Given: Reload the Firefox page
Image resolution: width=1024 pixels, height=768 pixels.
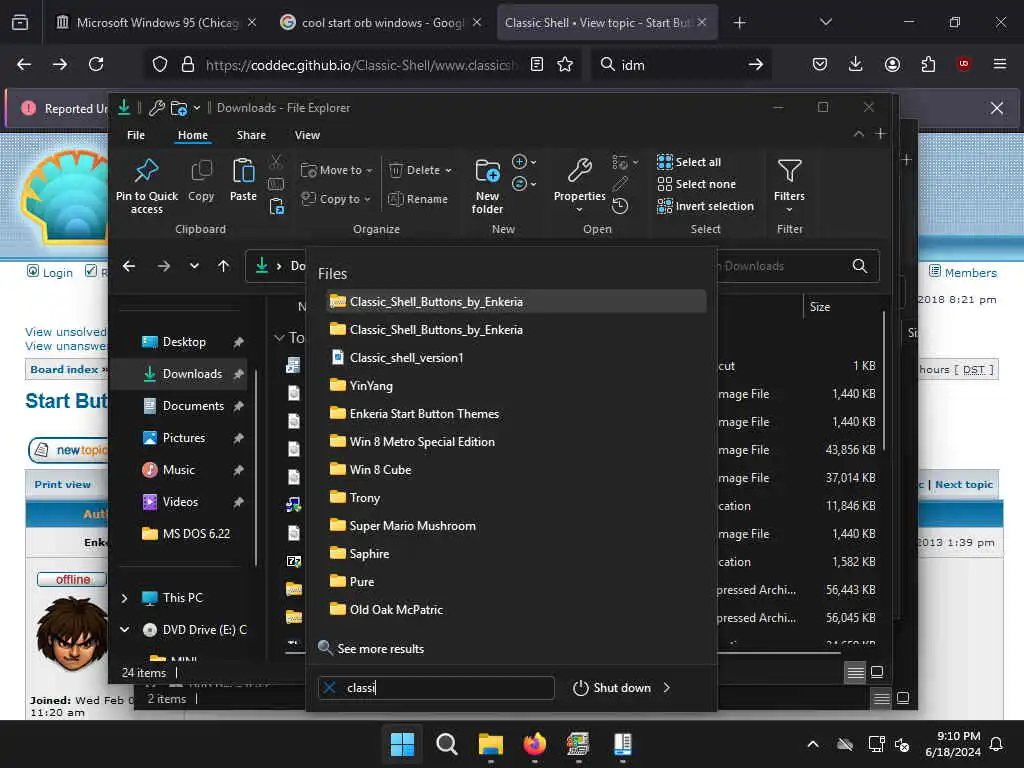Looking at the screenshot, I should click(x=96, y=64).
